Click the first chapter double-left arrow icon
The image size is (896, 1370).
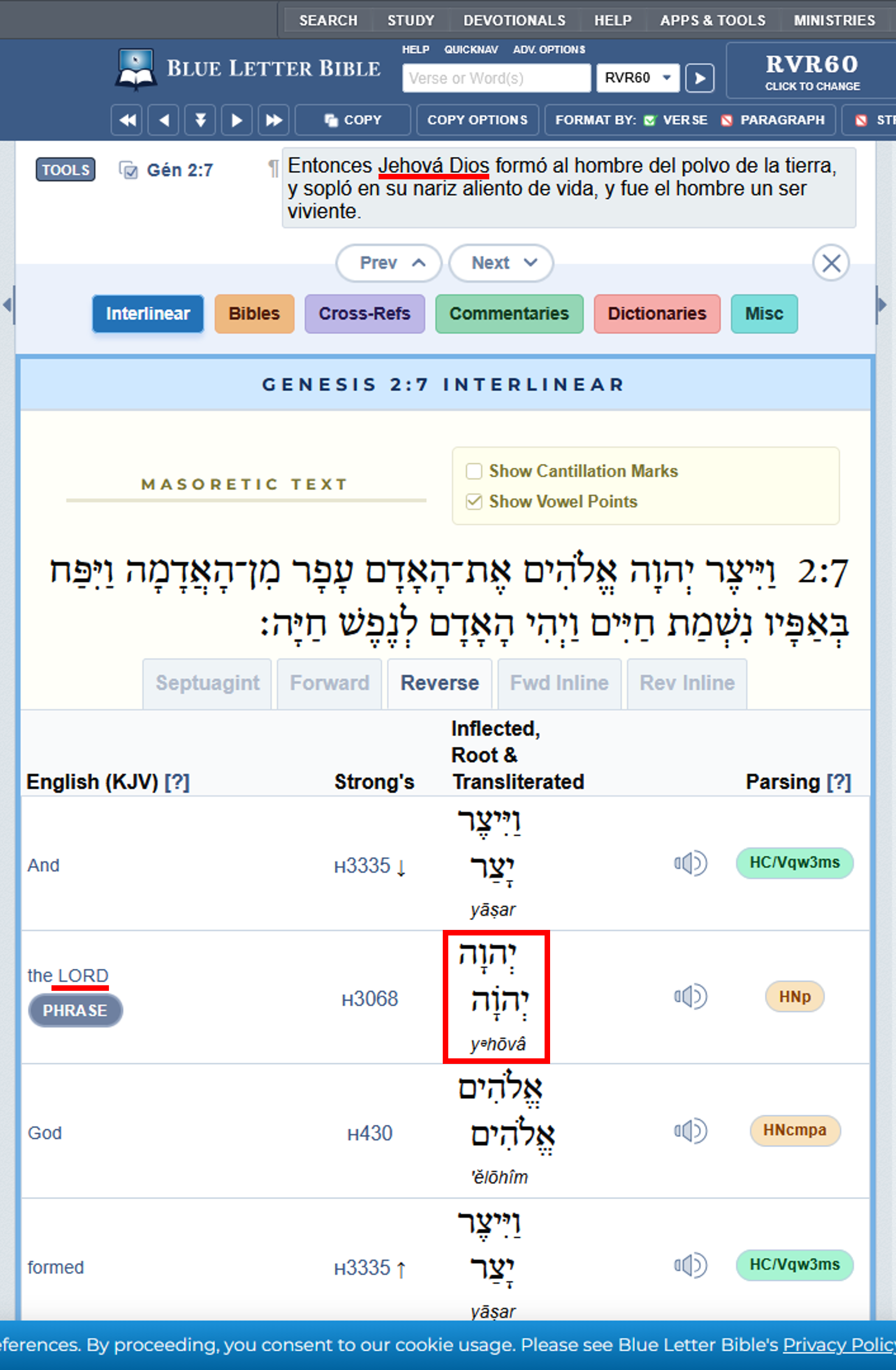coord(127,120)
